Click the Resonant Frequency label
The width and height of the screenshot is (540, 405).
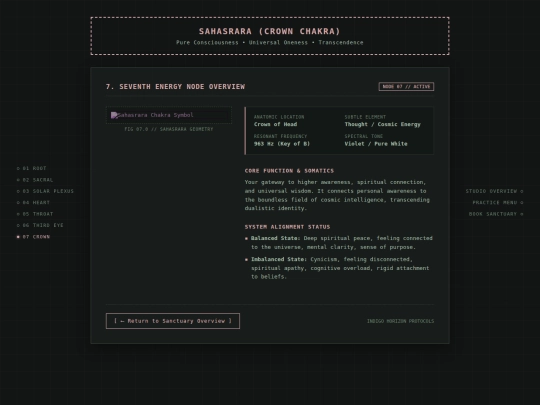tap(280, 136)
